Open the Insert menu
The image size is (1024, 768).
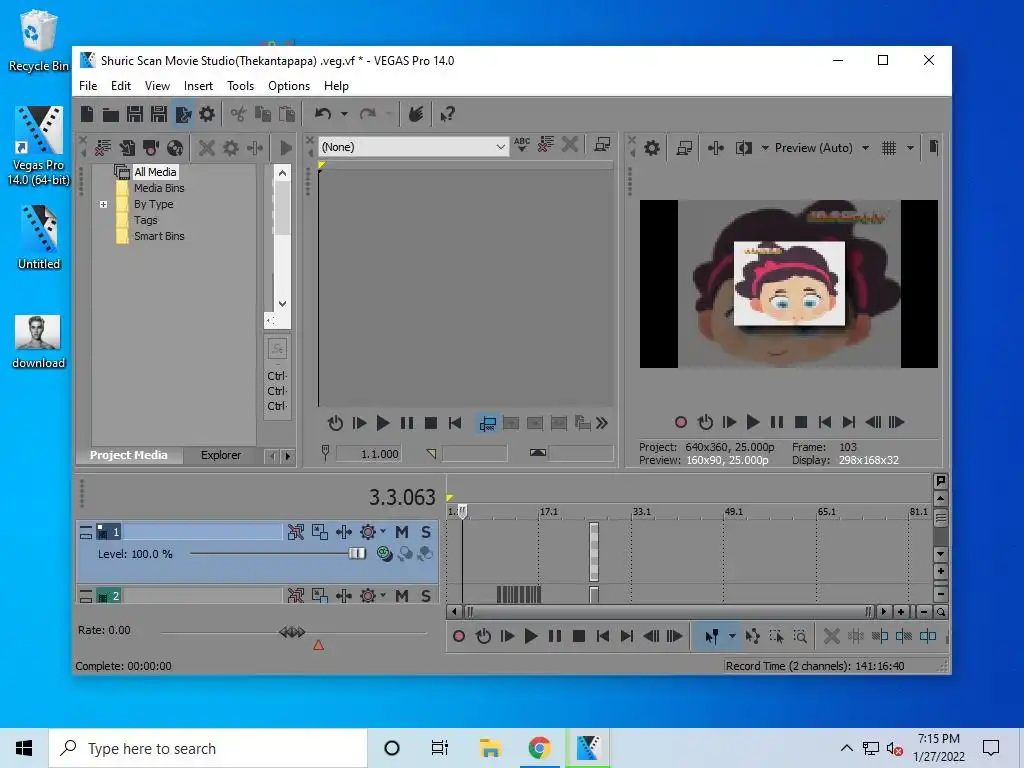[198, 86]
